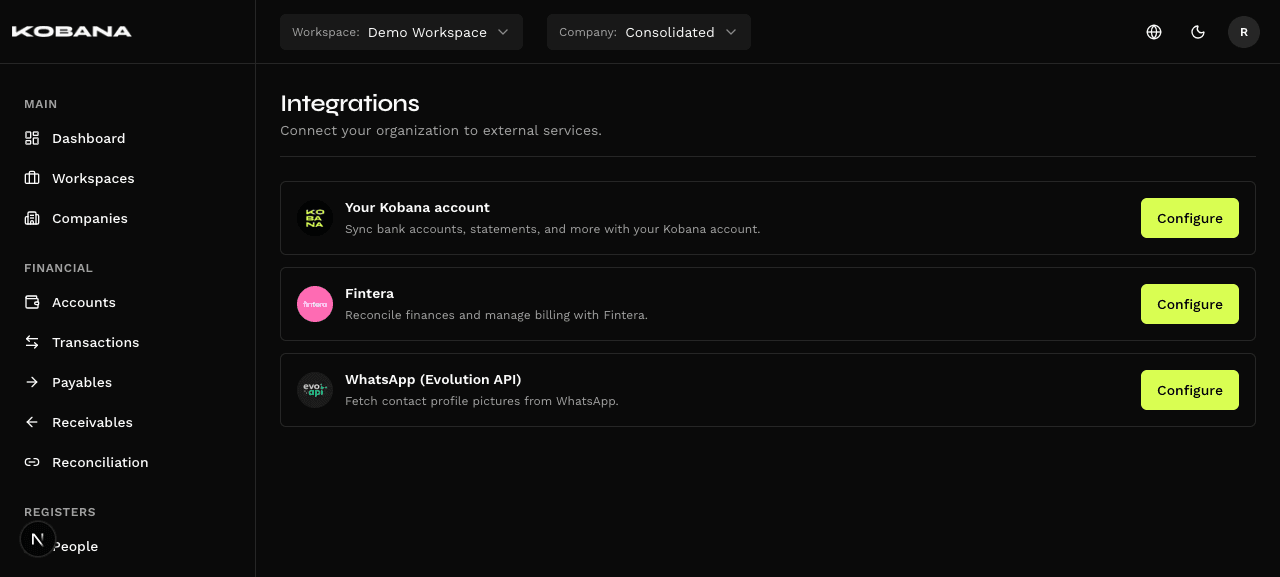Click the REGISTERS section label

click(x=60, y=512)
